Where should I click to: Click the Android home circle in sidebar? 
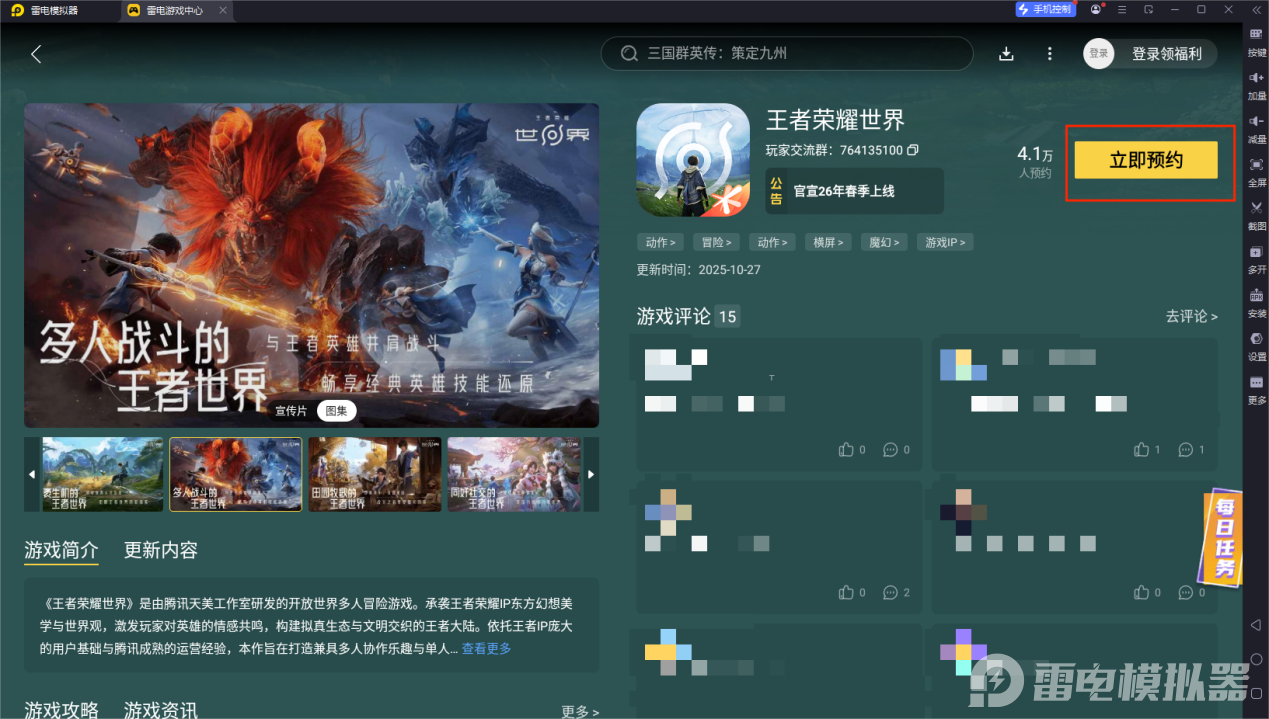[x=1256, y=659]
